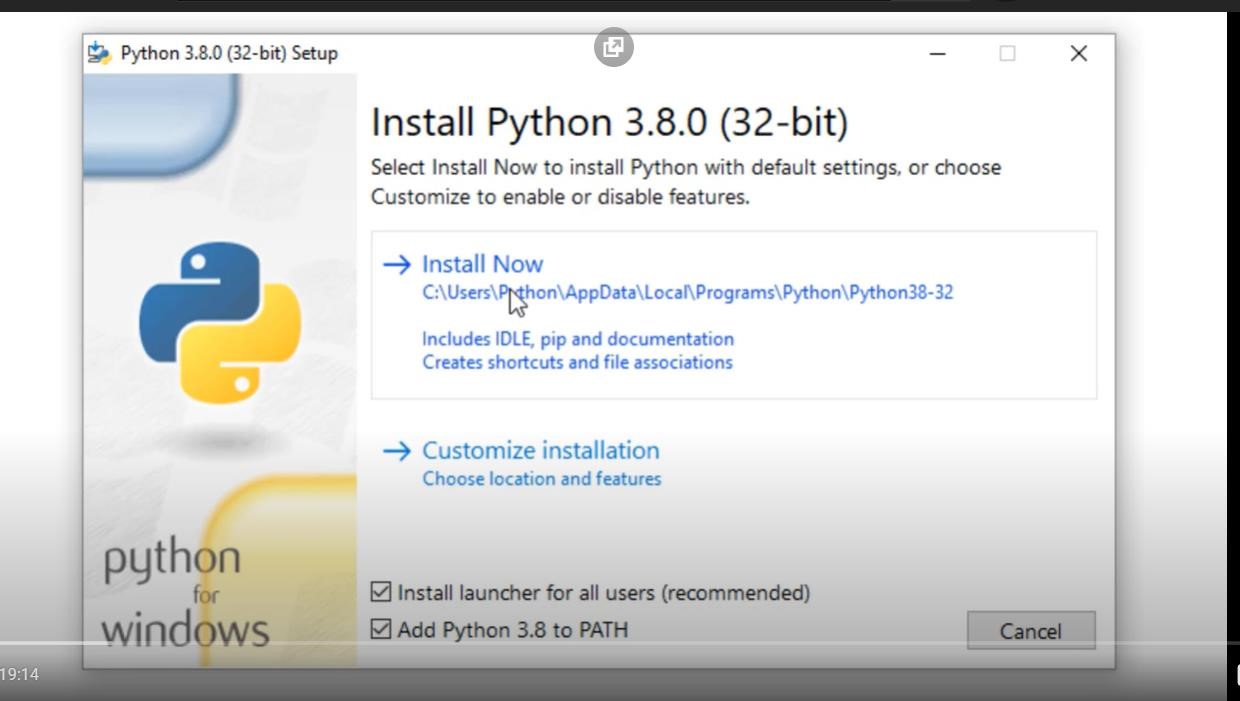The width and height of the screenshot is (1240, 701).
Task: Cancel the Python setup
Action: [x=1031, y=631]
